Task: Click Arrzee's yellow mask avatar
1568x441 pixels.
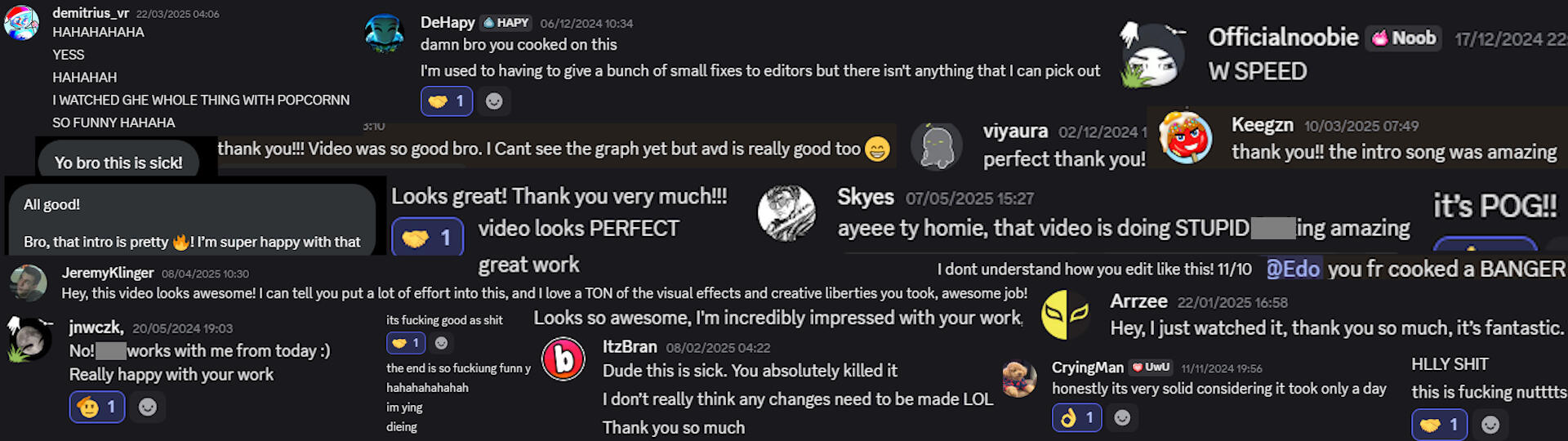Action: [1066, 314]
